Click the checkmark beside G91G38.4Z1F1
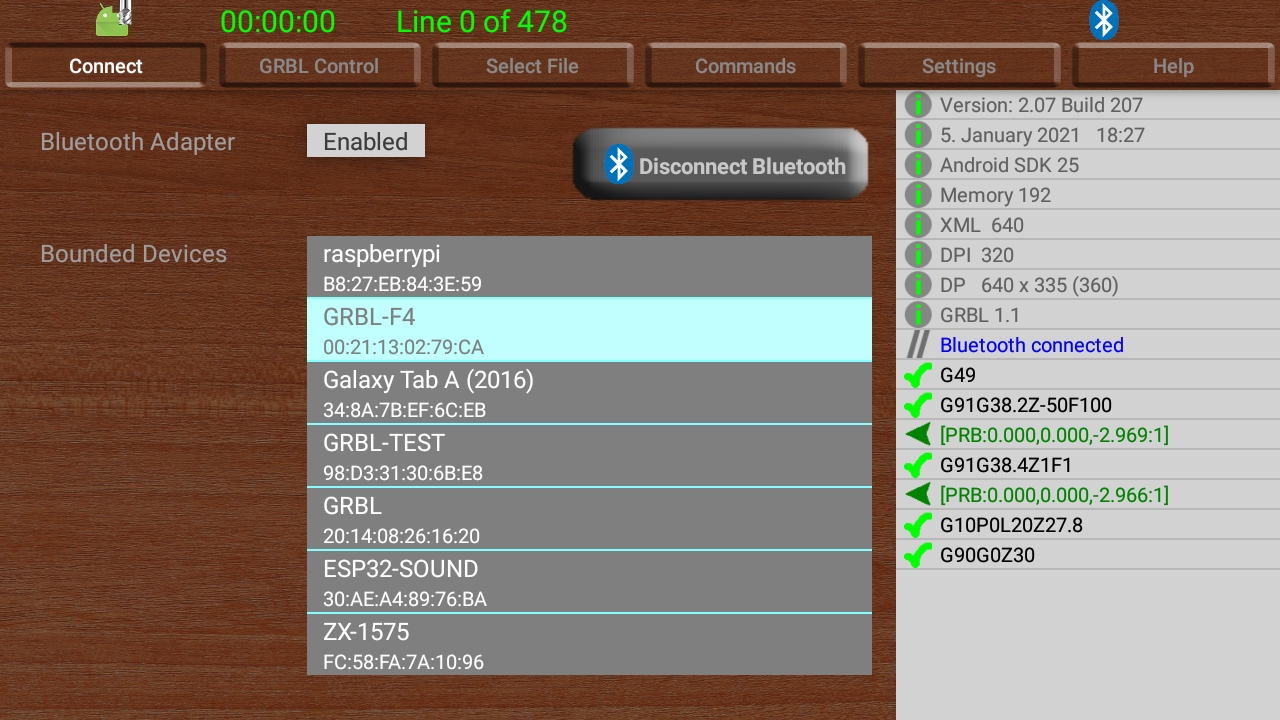Screen dimensions: 1280x720 click(x=918, y=465)
